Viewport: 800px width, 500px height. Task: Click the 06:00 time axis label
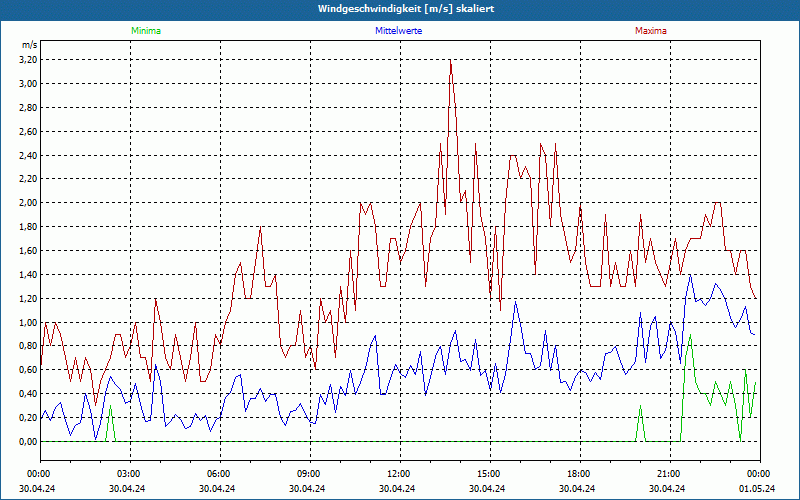pos(220,474)
